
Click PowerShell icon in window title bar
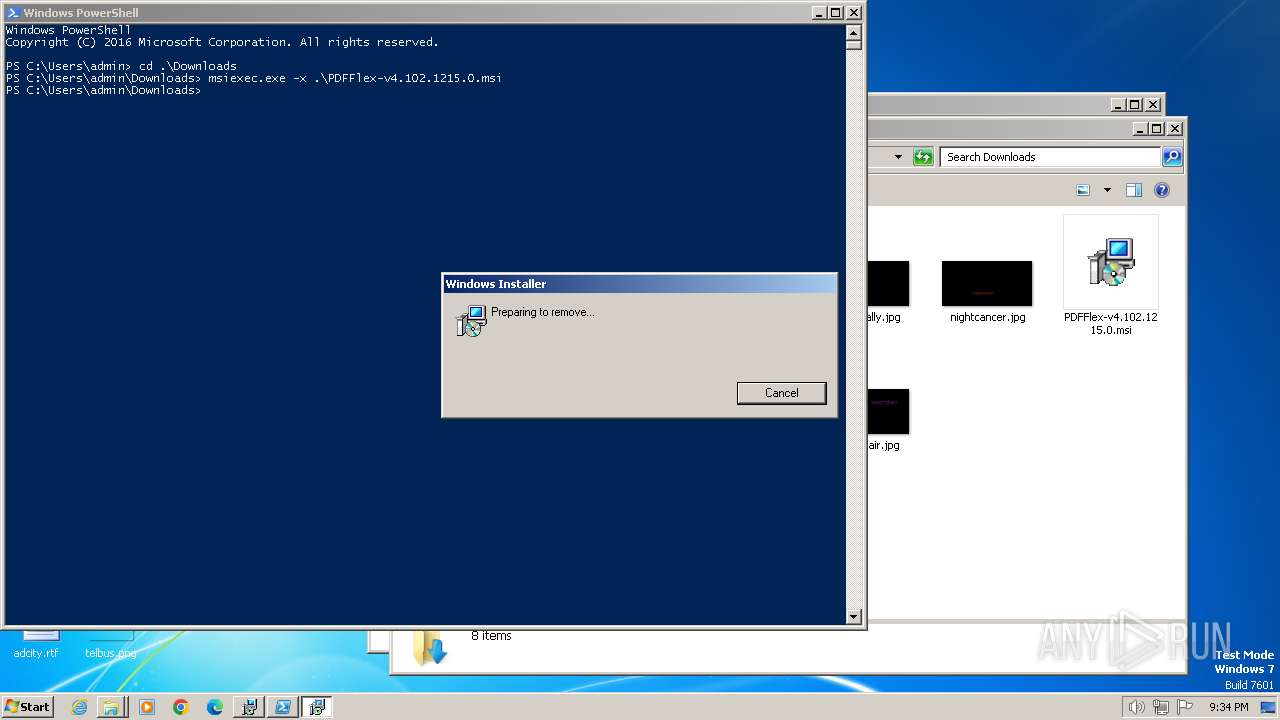pyautogui.click(x=13, y=13)
